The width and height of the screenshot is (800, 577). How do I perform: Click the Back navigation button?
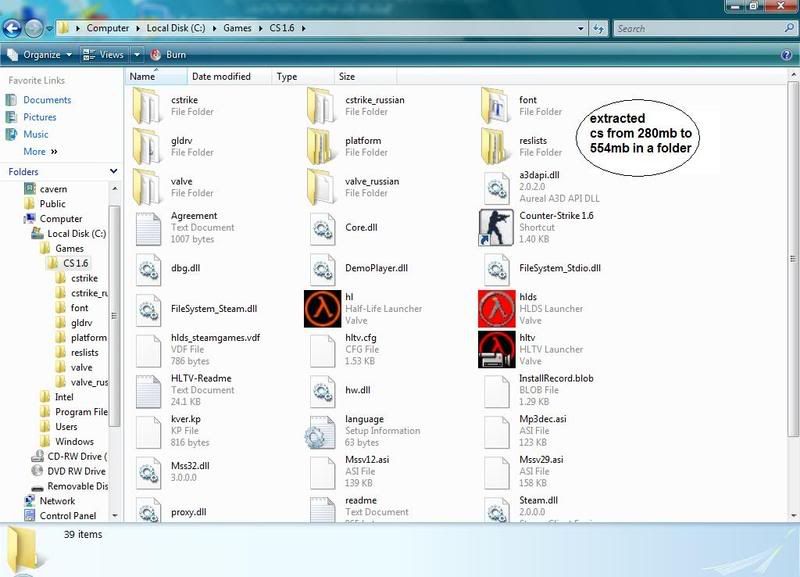pyautogui.click(x=13, y=28)
